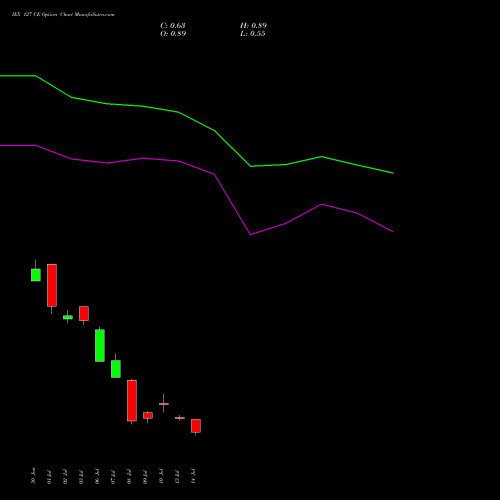Click the open value O: 0.89
Image resolution: width=500 pixels, height=500 pixels.
173,34
